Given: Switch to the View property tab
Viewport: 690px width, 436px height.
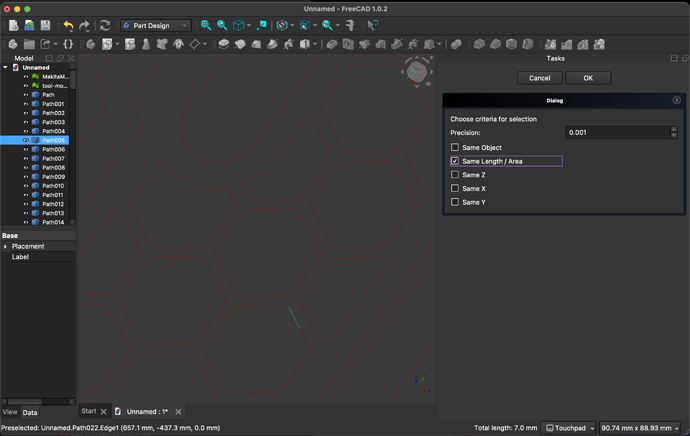Looking at the screenshot, I should click(10, 412).
